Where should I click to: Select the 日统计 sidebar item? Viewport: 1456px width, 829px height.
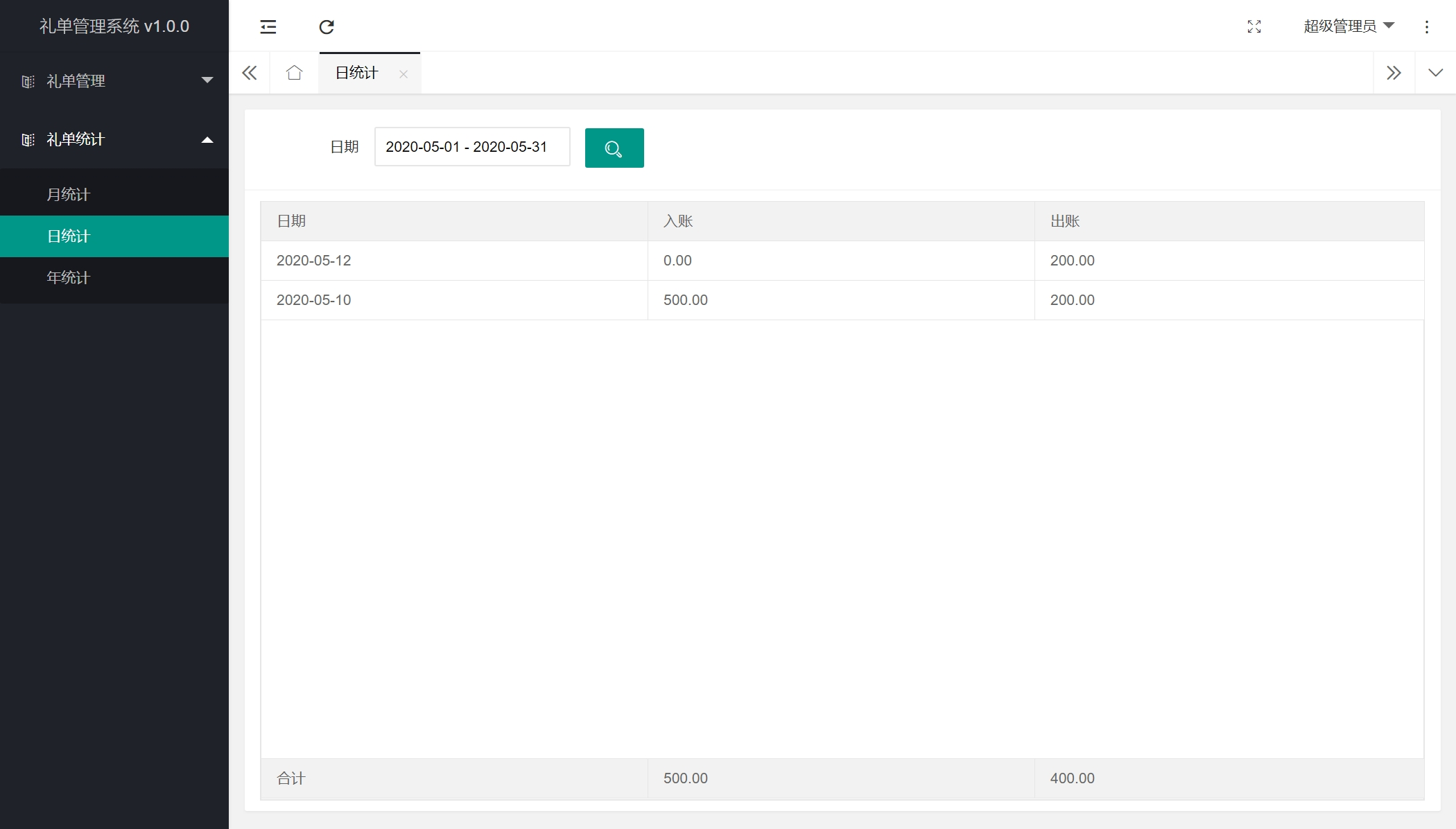tap(69, 236)
